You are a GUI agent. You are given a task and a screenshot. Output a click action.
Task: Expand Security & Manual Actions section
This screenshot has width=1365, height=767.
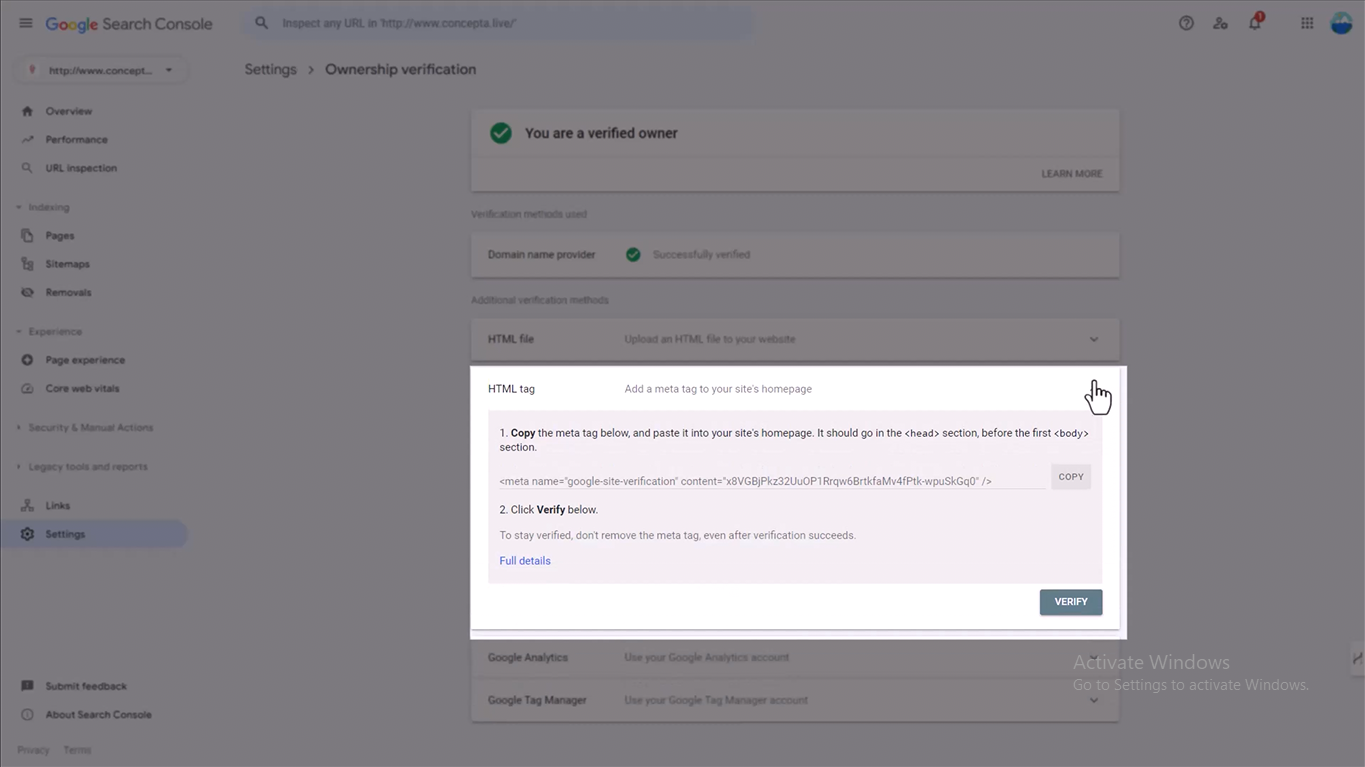click(x=86, y=427)
